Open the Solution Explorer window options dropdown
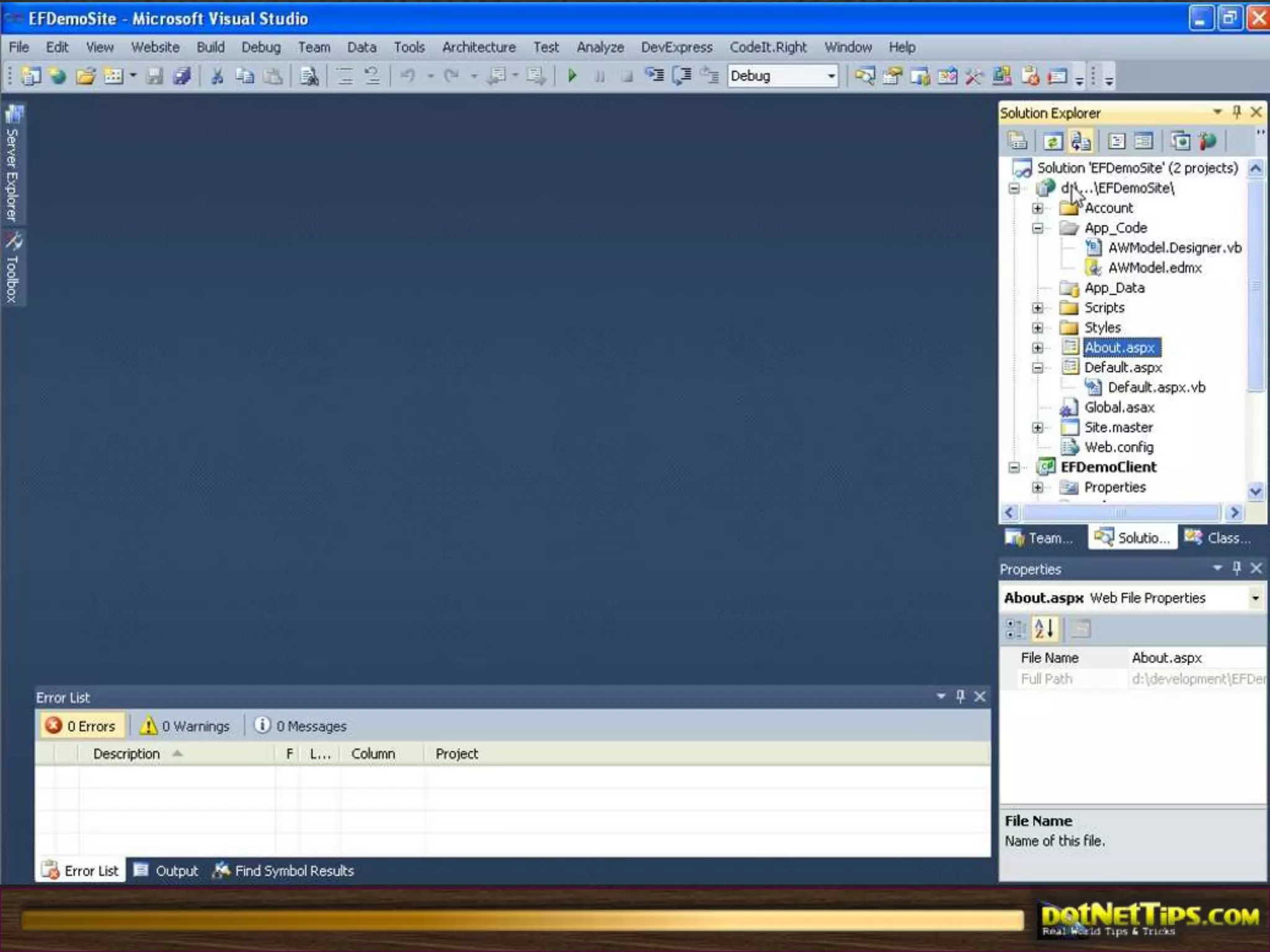The width and height of the screenshot is (1270, 952). point(1217,112)
